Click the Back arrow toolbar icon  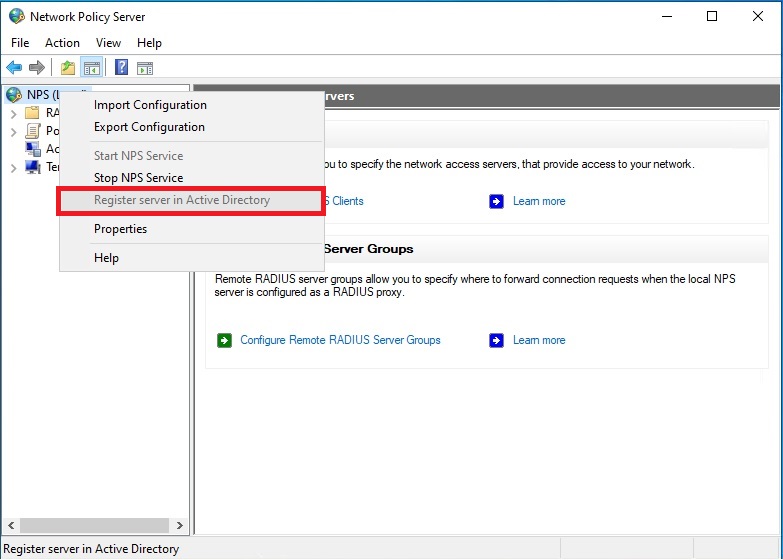point(14,67)
